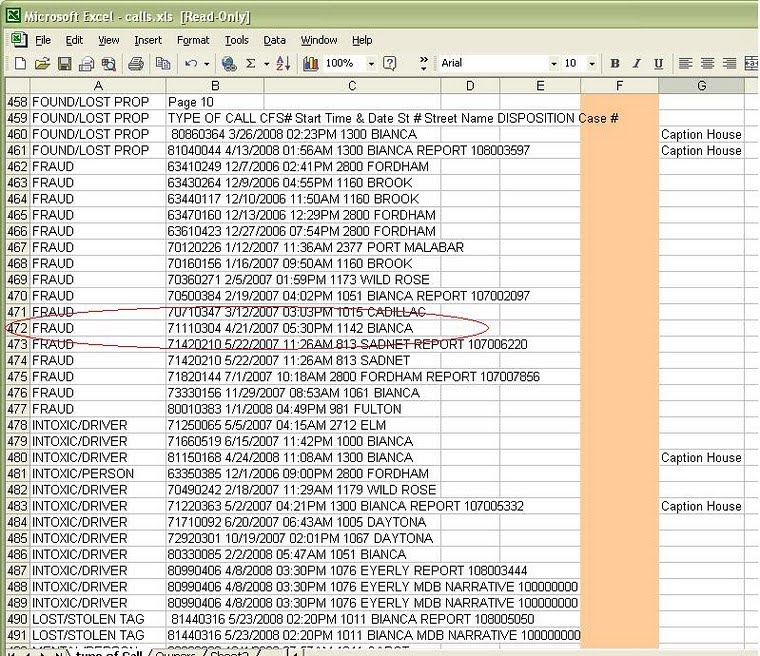This screenshot has height=656, width=760.
Task: Select row 491 header
Action: coord(17,635)
